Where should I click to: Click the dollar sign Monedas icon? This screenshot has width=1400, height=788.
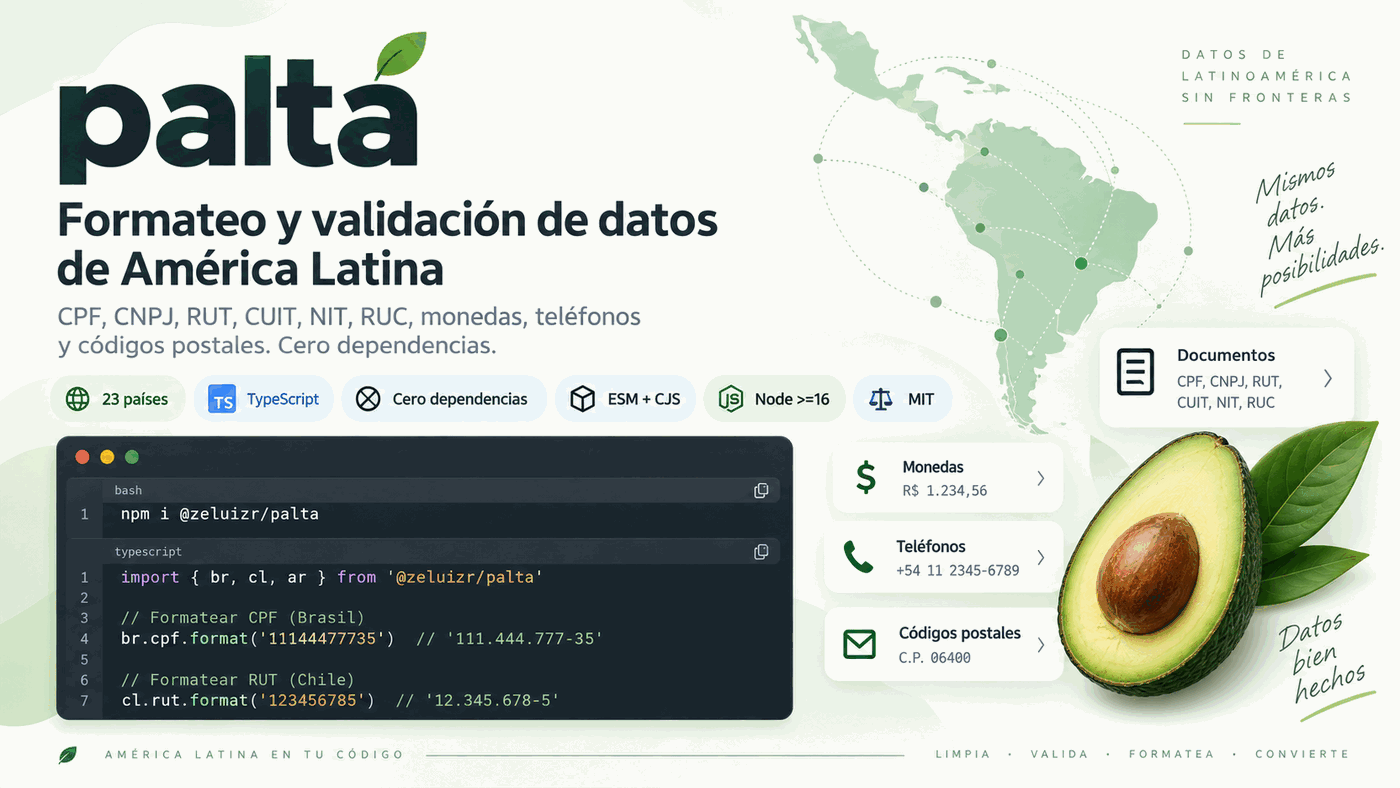pyautogui.click(x=866, y=478)
